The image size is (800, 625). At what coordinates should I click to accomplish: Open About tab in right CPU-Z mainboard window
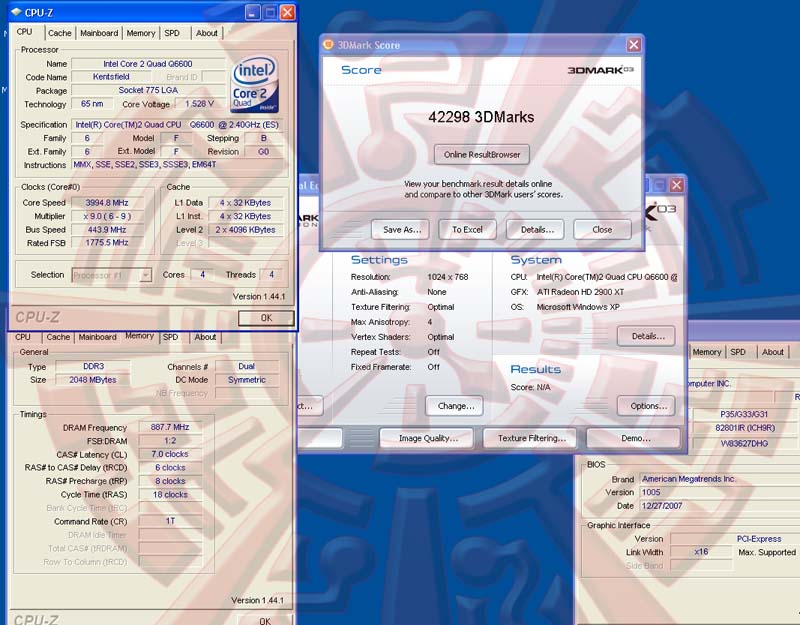coord(772,352)
